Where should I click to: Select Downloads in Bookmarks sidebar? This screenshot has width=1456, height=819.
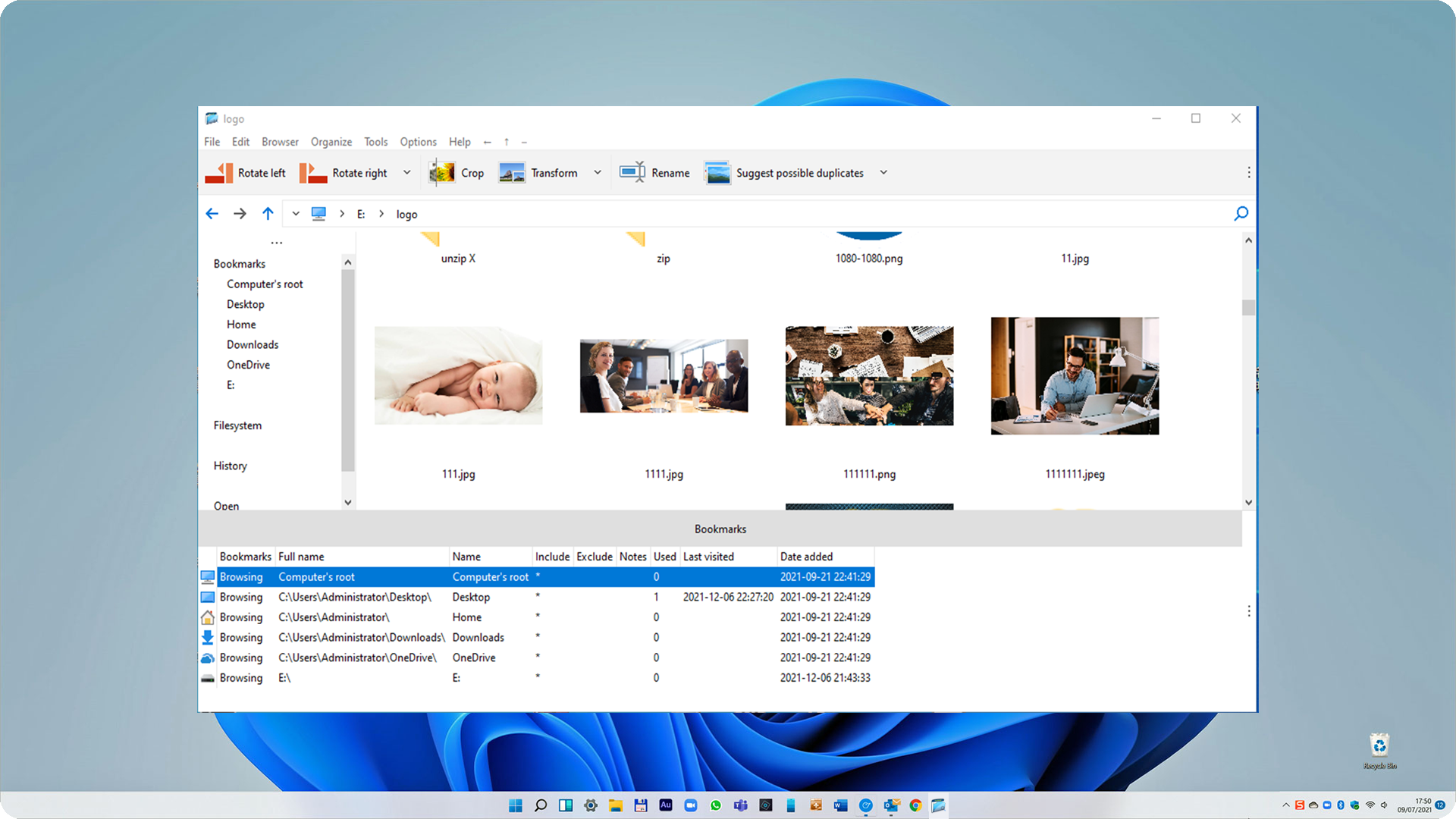tap(253, 344)
